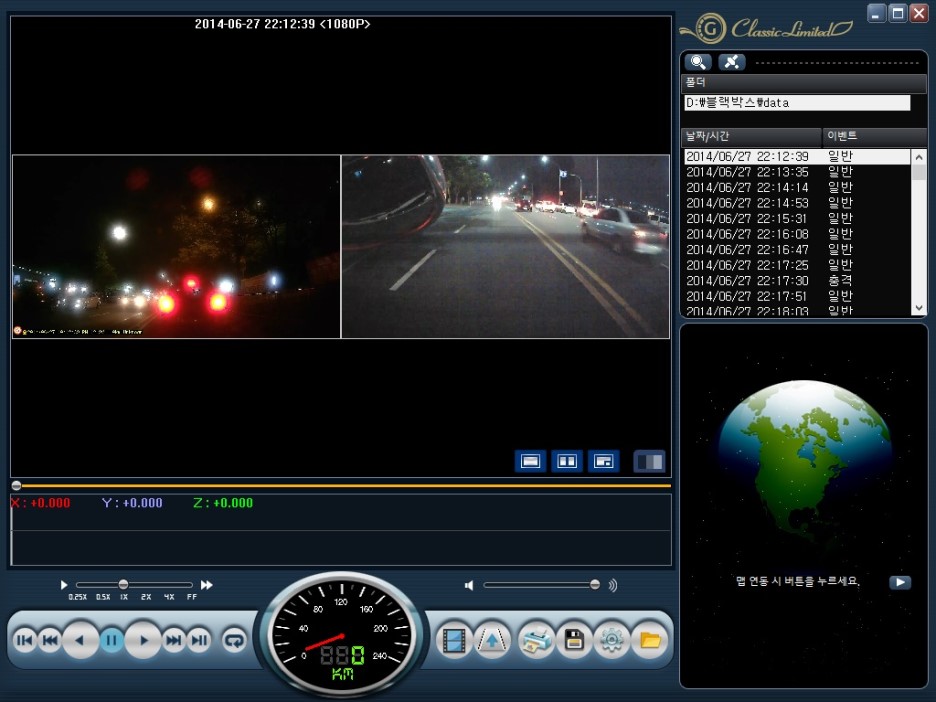Click the film strip video capture icon
936x702 pixels.
(x=455, y=640)
